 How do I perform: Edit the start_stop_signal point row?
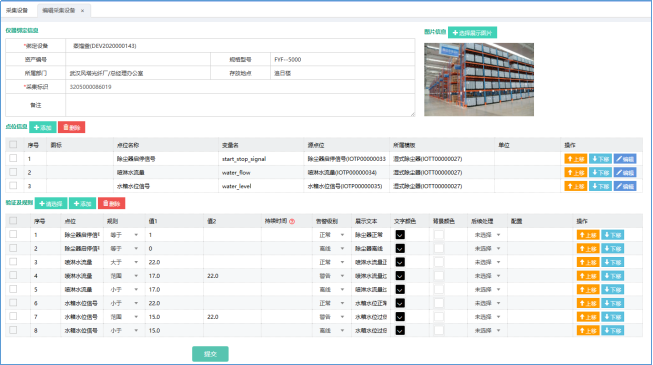coord(625,159)
